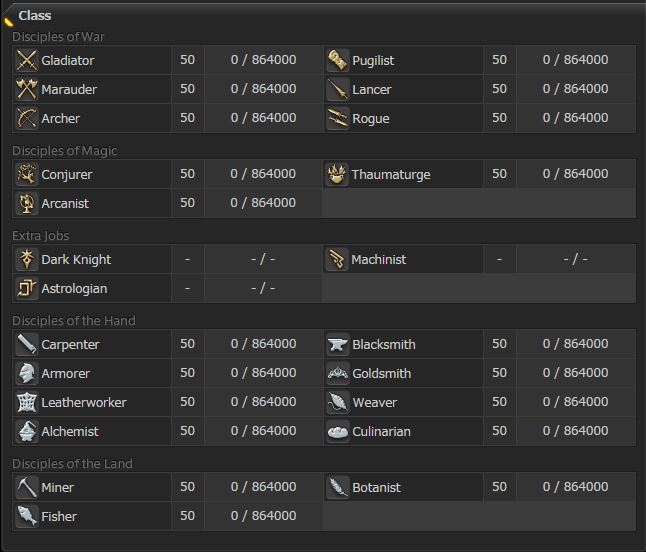Select the Carpenter class name
Screen dimensions: 646x552
click(70, 345)
